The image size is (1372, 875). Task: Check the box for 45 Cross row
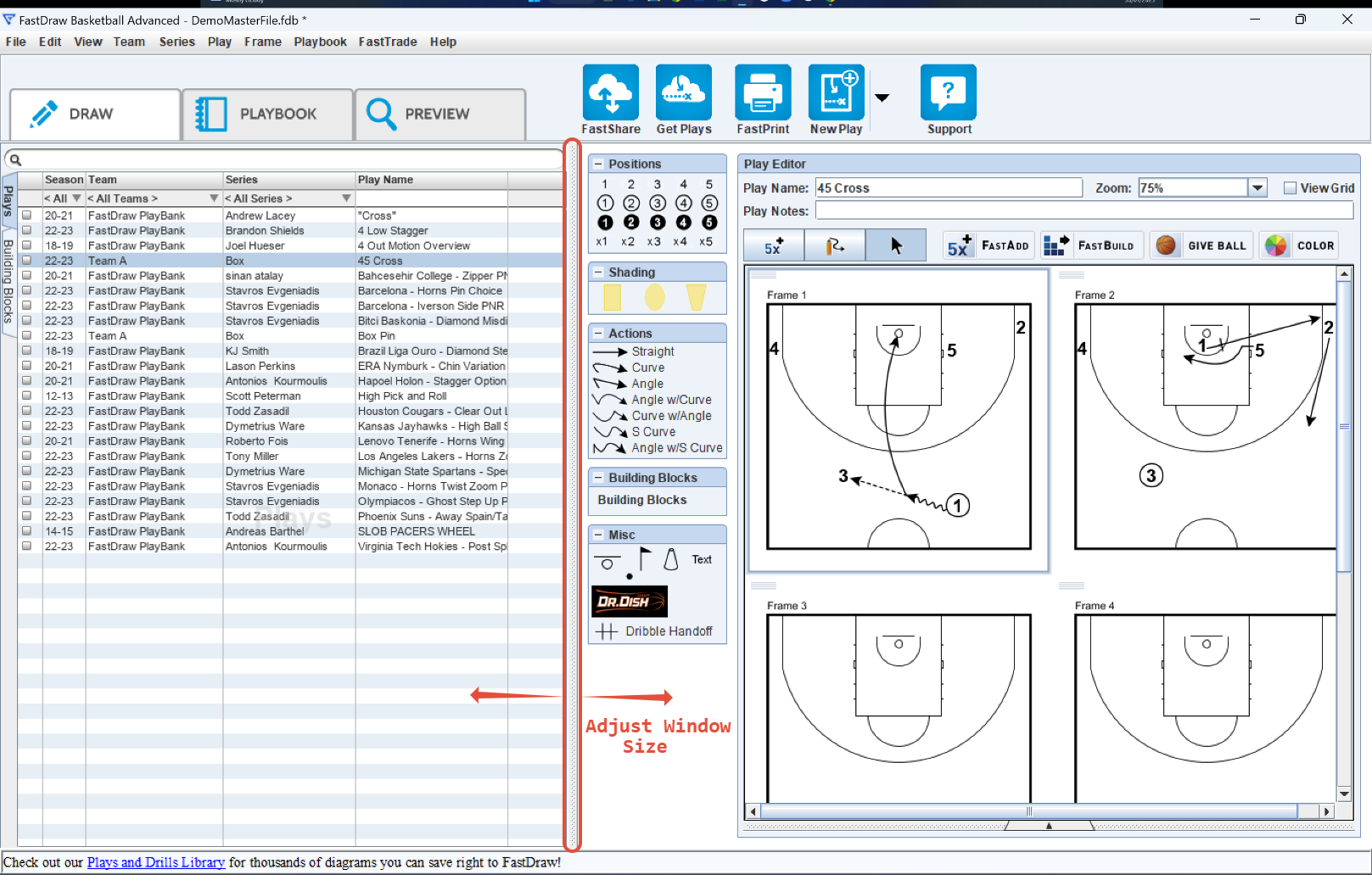pyautogui.click(x=26, y=261)
